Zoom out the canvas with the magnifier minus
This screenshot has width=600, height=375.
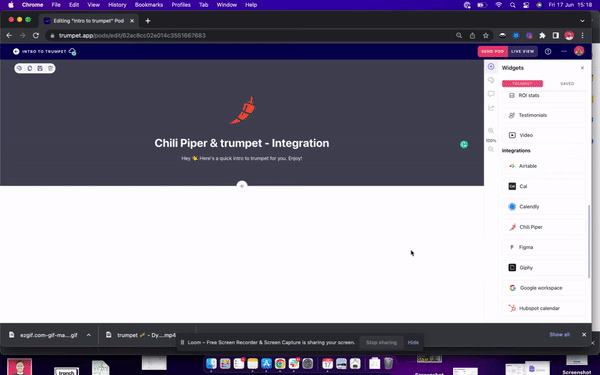[x=491, y=149]
